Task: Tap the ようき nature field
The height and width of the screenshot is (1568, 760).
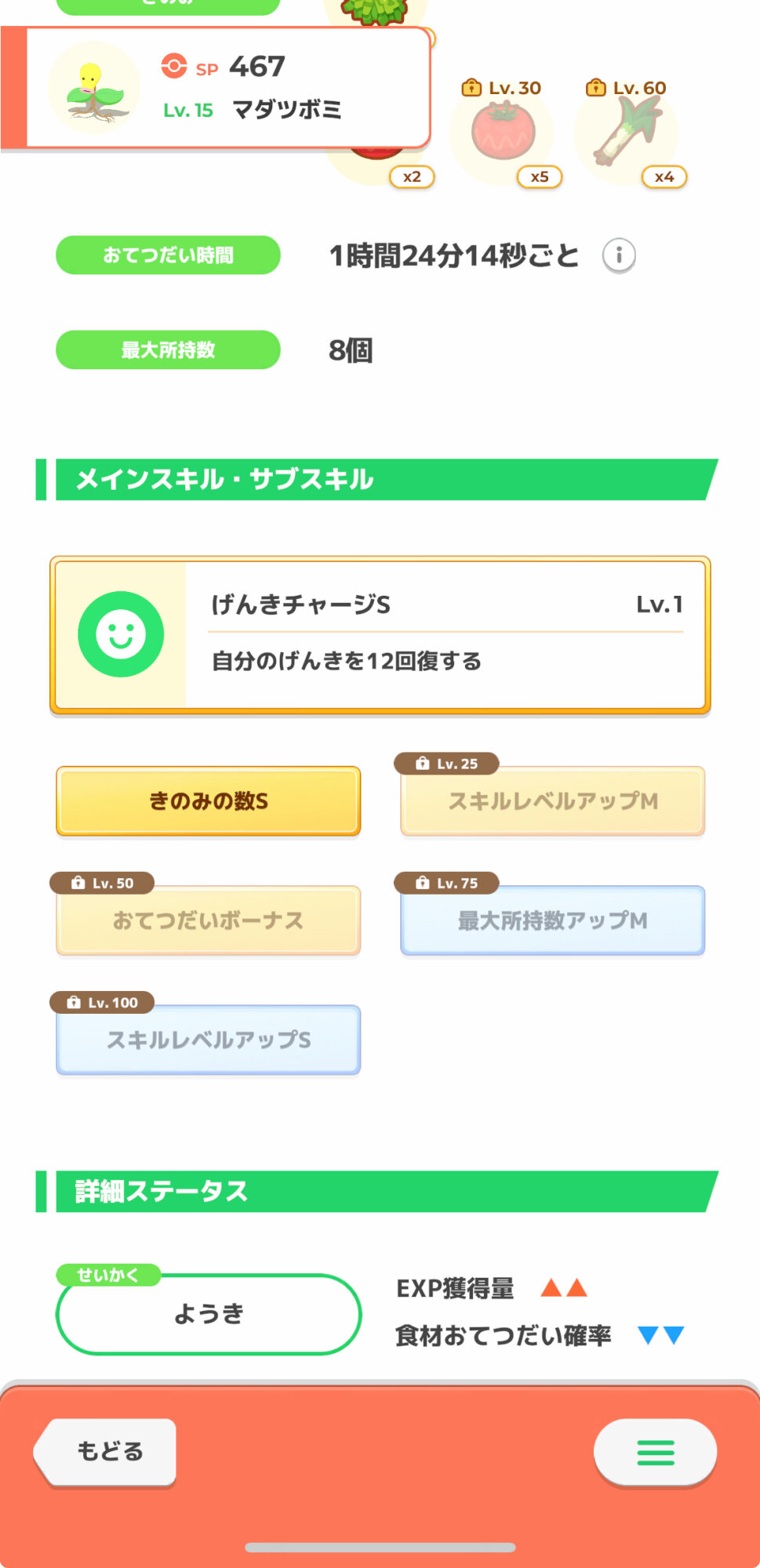Action: (209, 1313)
